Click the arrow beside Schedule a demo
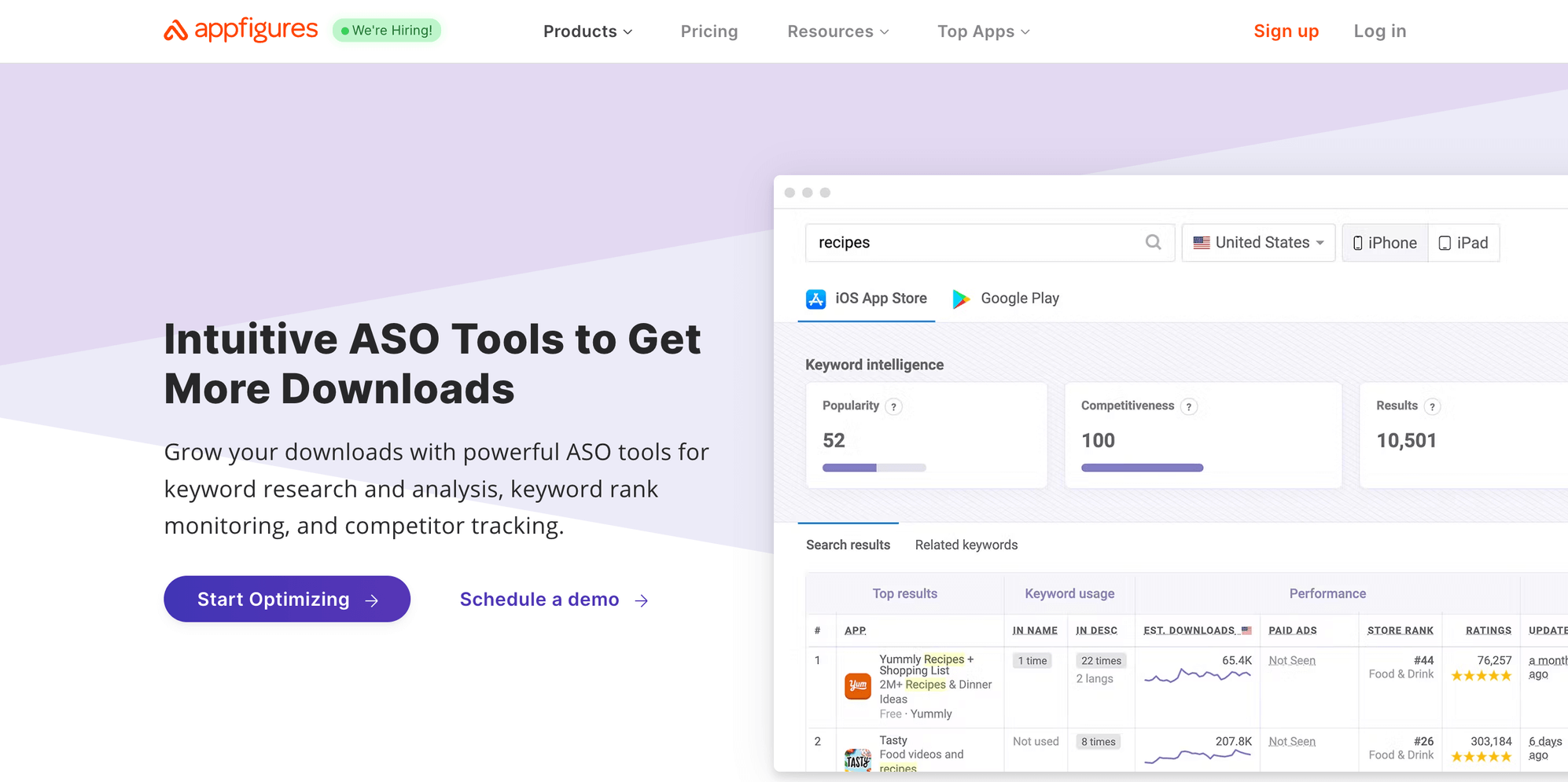 [642, 600]
